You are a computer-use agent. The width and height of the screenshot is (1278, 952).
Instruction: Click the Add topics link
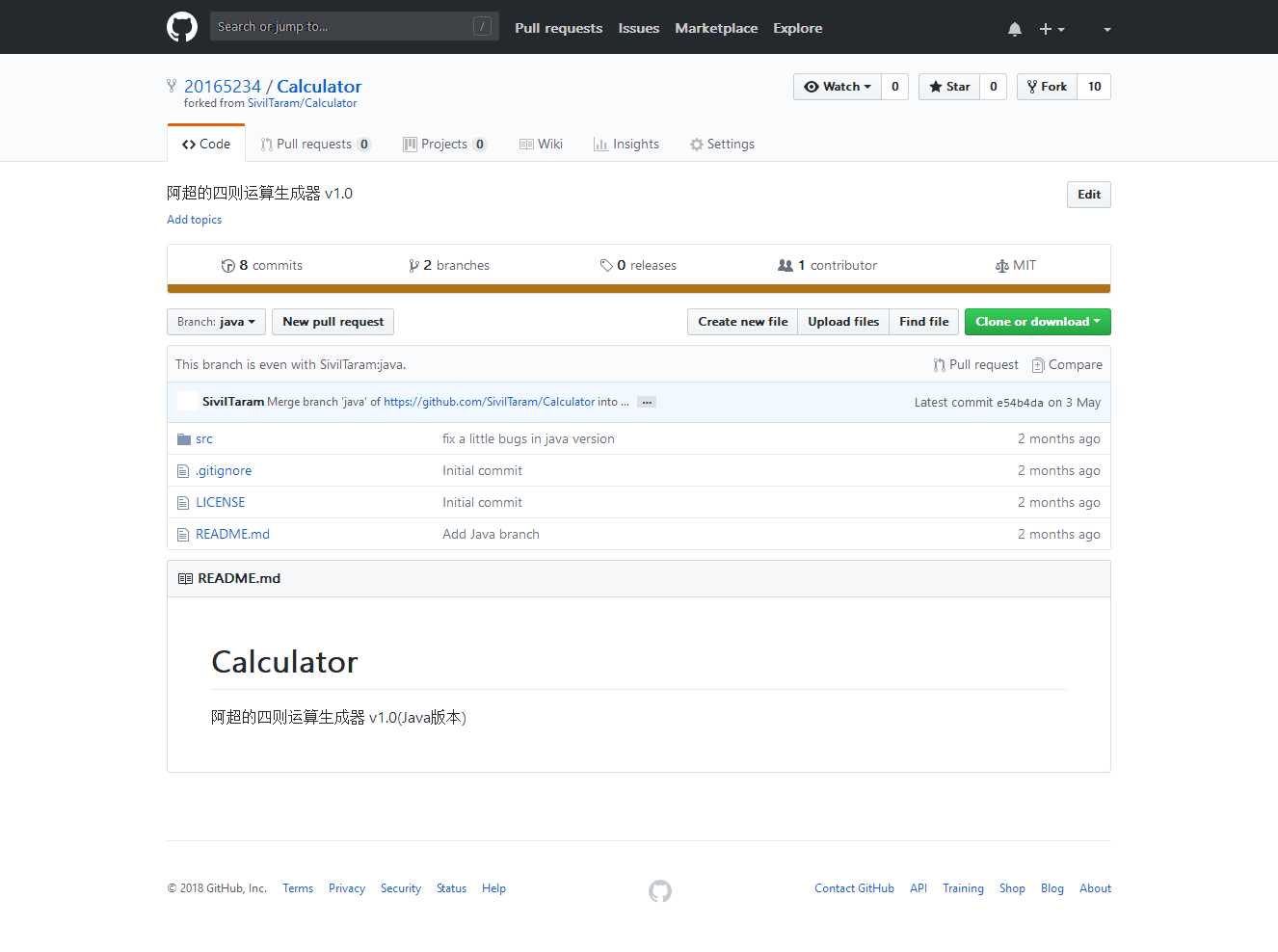[194, 220]
